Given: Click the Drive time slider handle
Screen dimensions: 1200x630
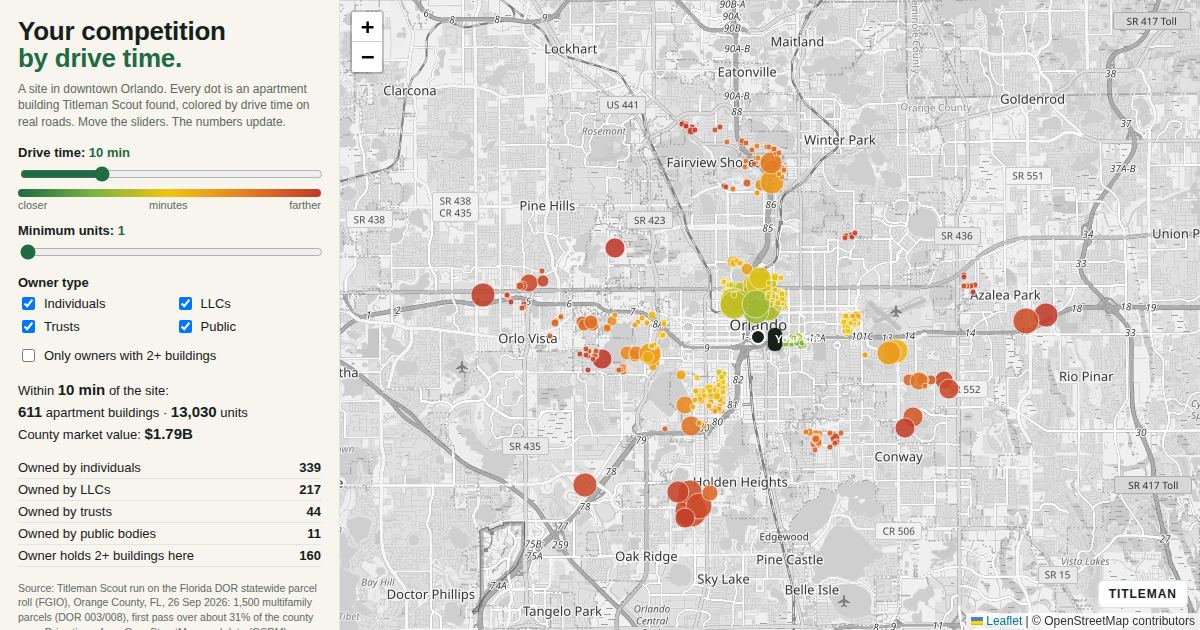Looking at the screenshot, I should coord(101,174).
